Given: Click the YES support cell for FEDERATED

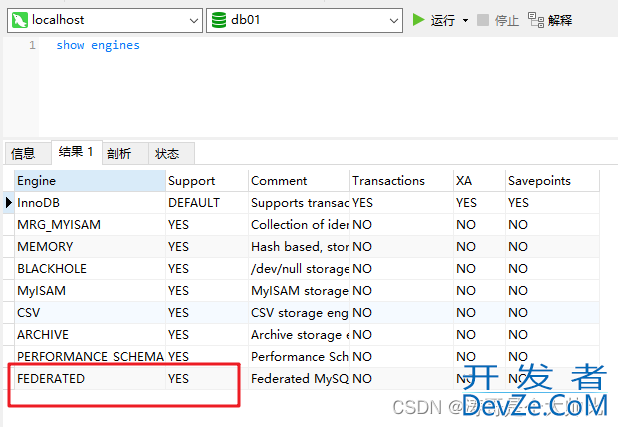Looking at the screenshot, I should coord(207,379).
